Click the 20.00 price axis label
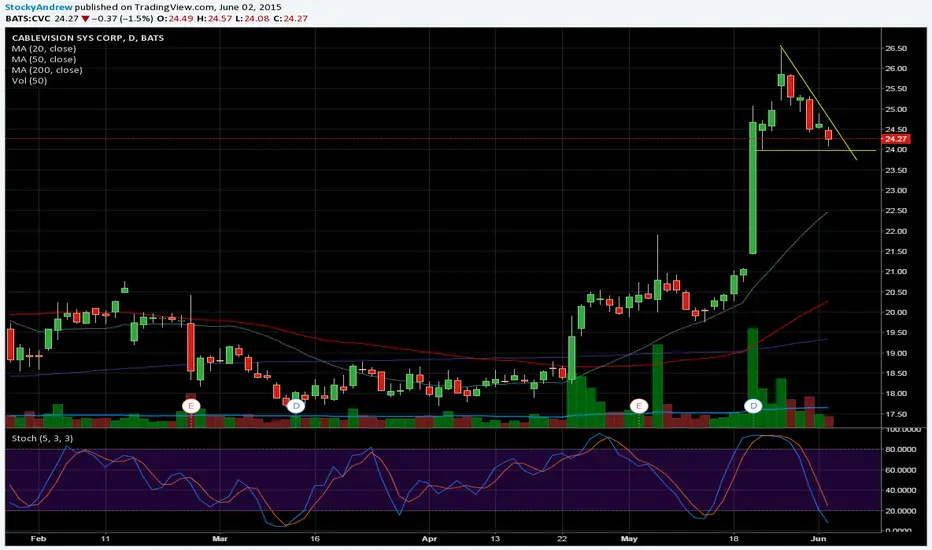The image size is (932, 550). (x=896, y=312)
